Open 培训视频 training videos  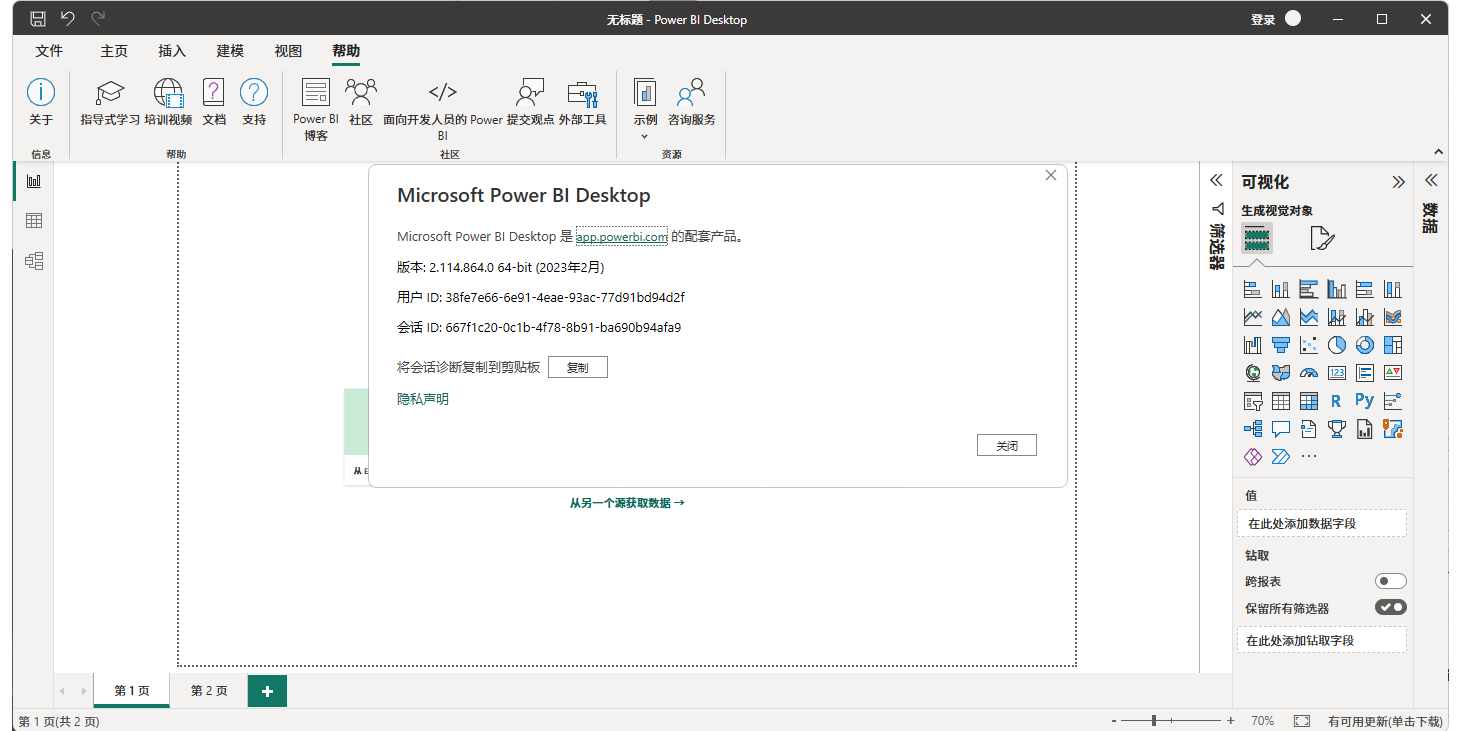click(x=168, y=94)
